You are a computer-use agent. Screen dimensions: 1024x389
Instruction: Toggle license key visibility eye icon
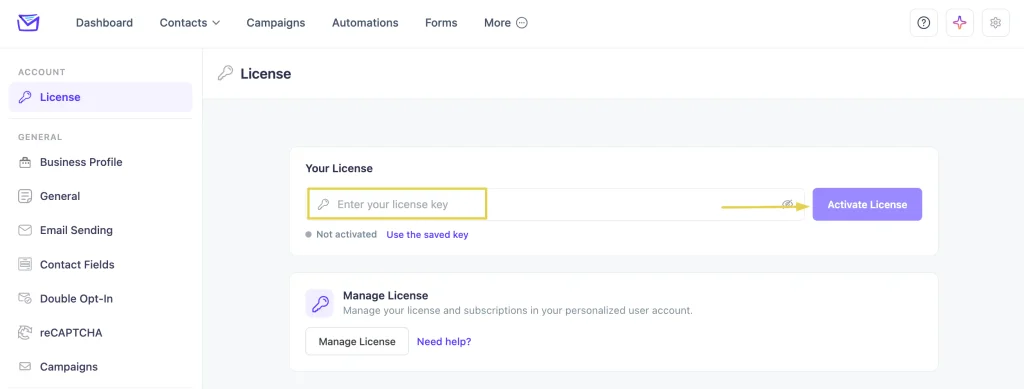(x=788, y=204)
